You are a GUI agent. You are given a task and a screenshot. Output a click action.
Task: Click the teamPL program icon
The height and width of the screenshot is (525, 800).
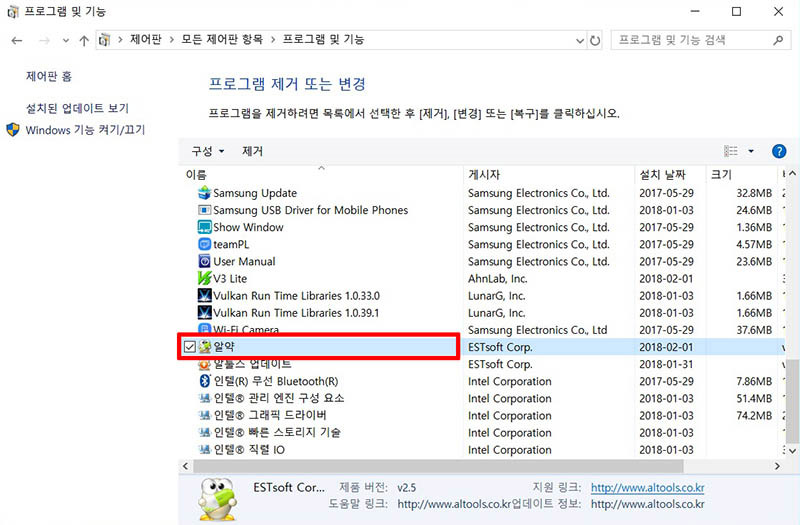205,244
